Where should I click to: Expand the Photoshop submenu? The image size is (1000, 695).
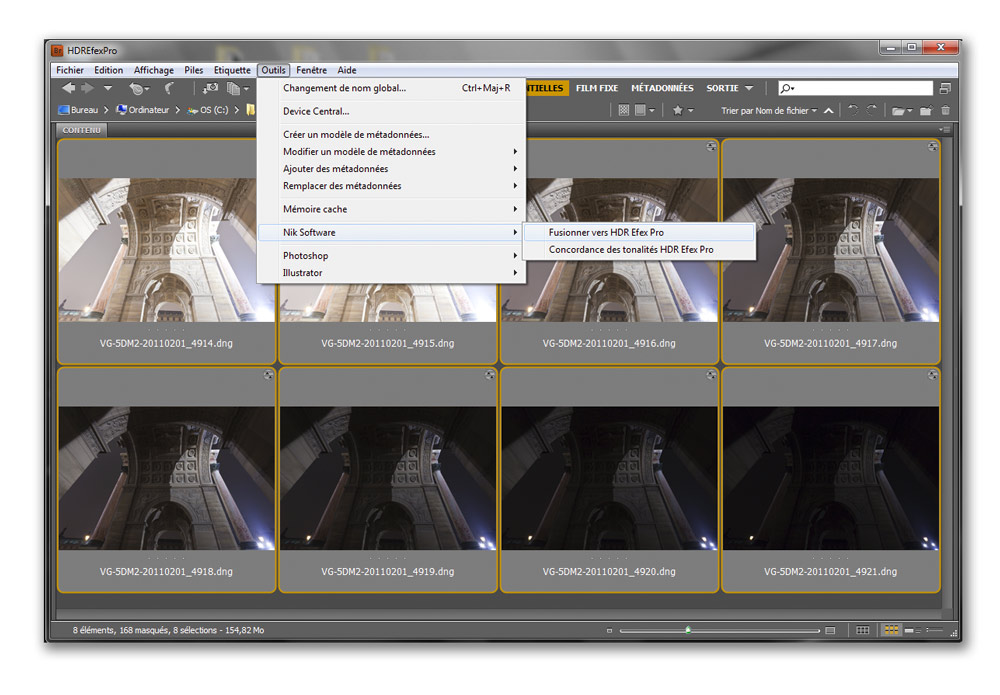392,256
